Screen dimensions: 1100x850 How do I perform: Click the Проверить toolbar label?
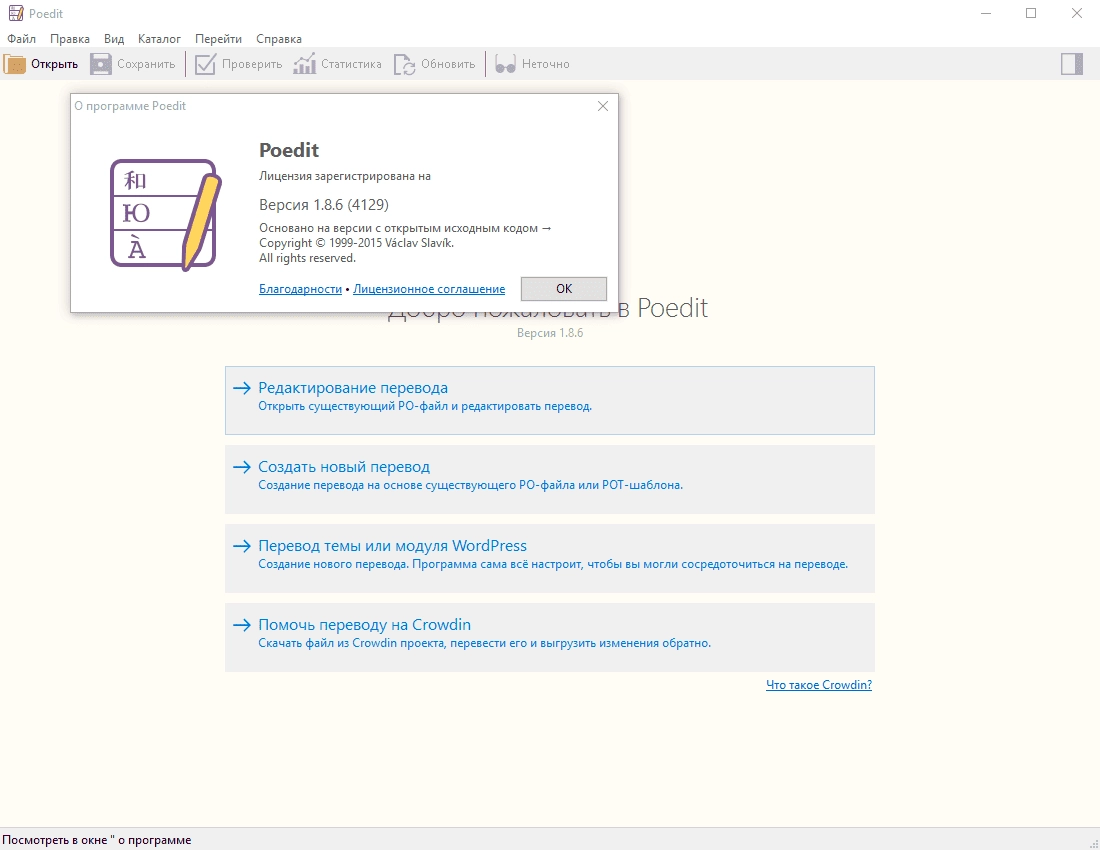(252, 64)
